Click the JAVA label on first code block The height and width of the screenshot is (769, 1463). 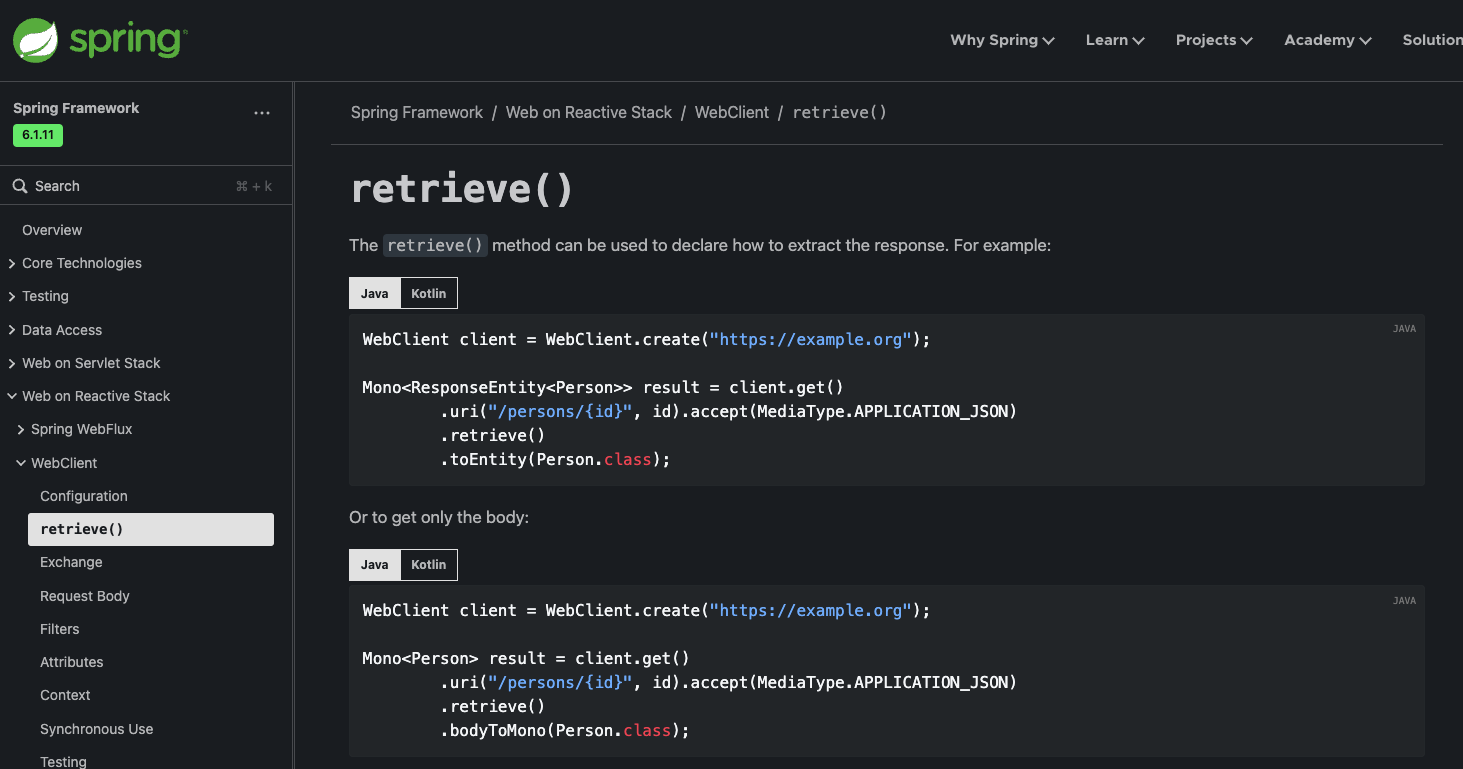point(1404,329)
